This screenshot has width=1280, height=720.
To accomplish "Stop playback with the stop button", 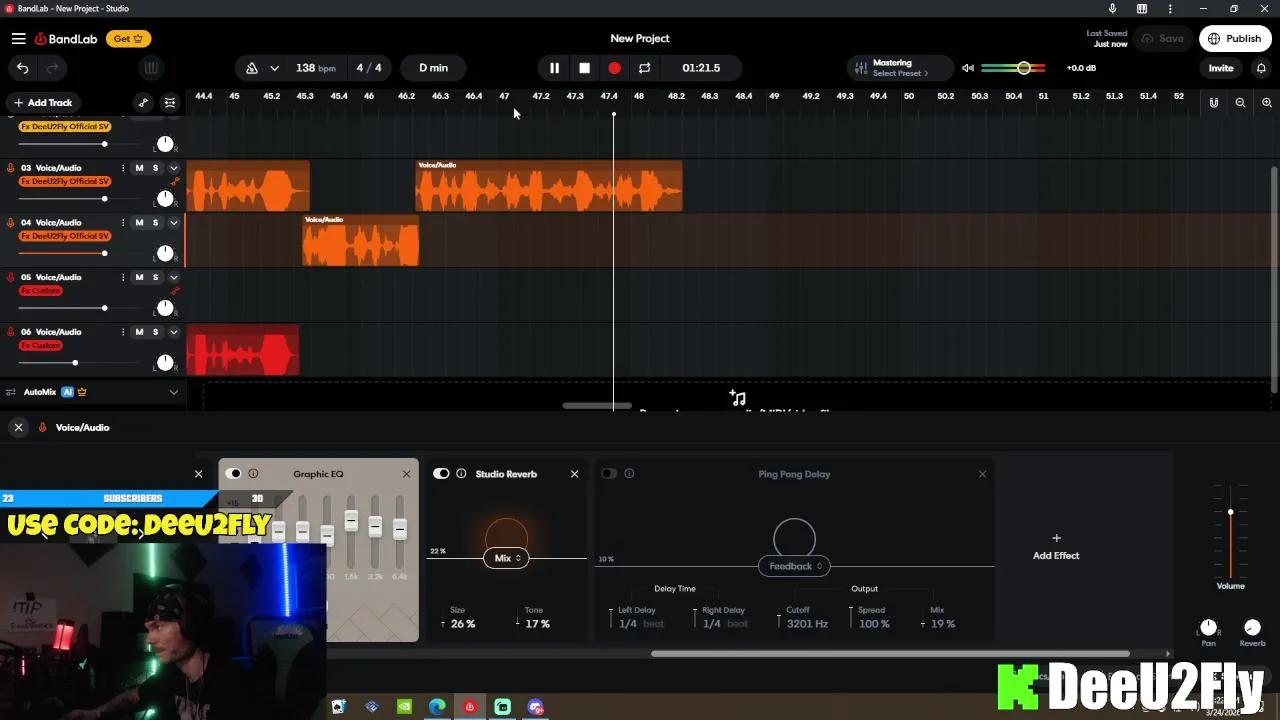I will click(x=584, y=68).
